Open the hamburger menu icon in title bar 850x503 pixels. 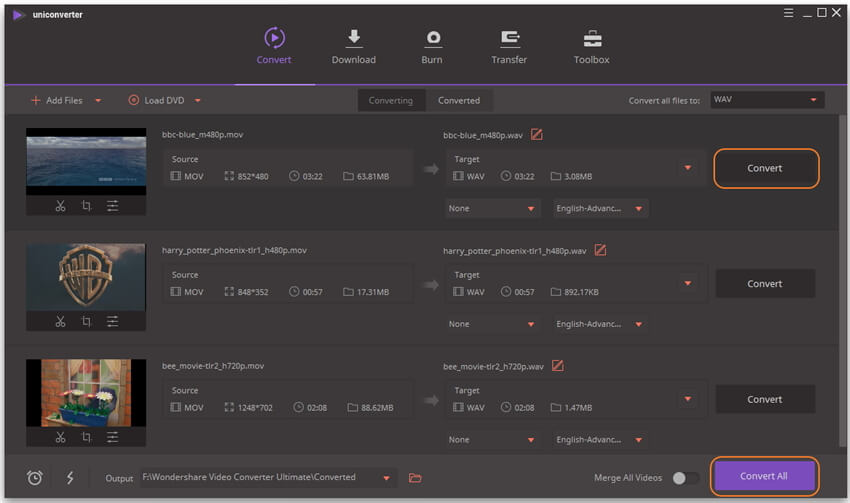788,12
